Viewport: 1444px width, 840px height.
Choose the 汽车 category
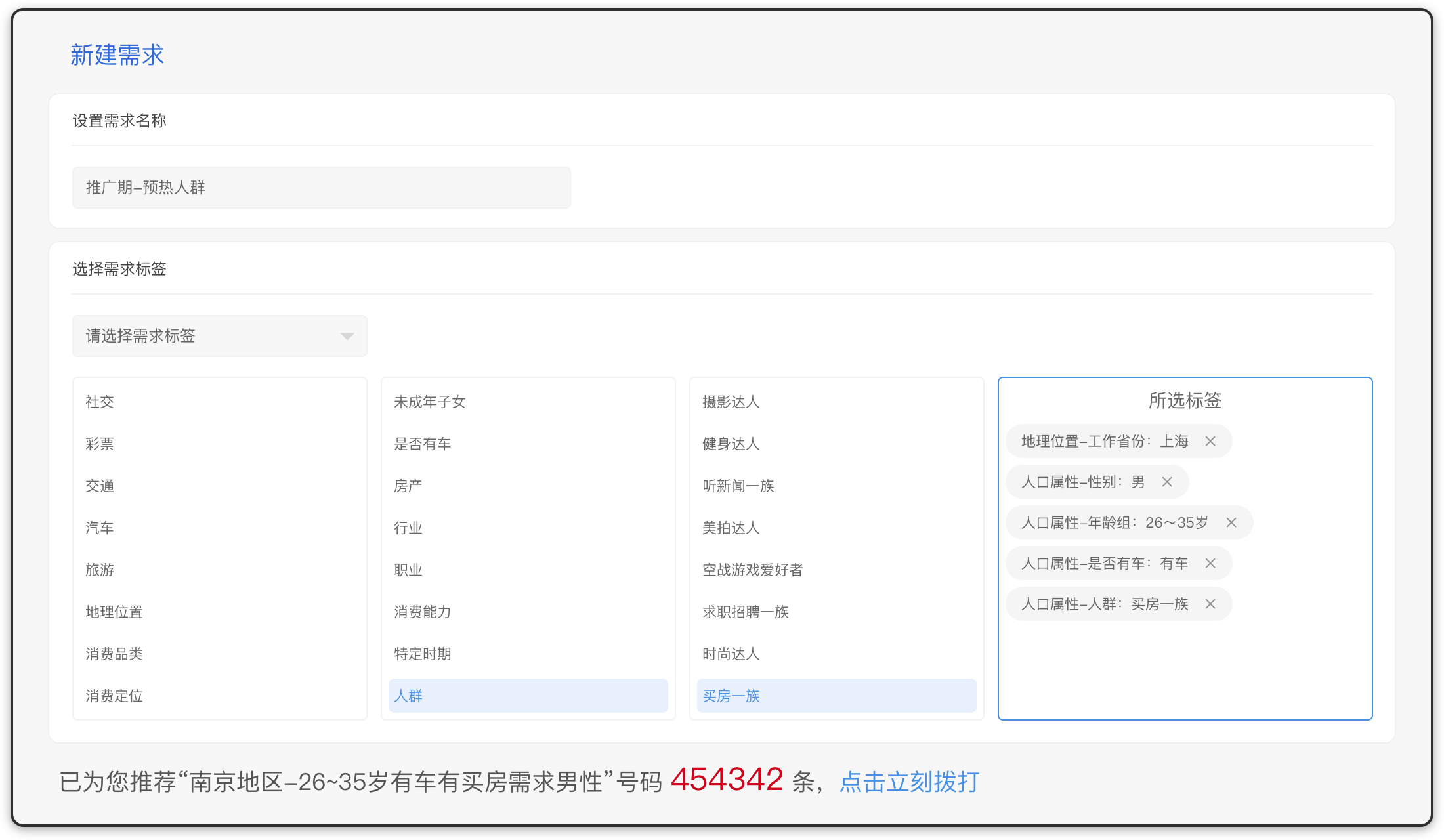pyautogui.click(x=100, y=528)
